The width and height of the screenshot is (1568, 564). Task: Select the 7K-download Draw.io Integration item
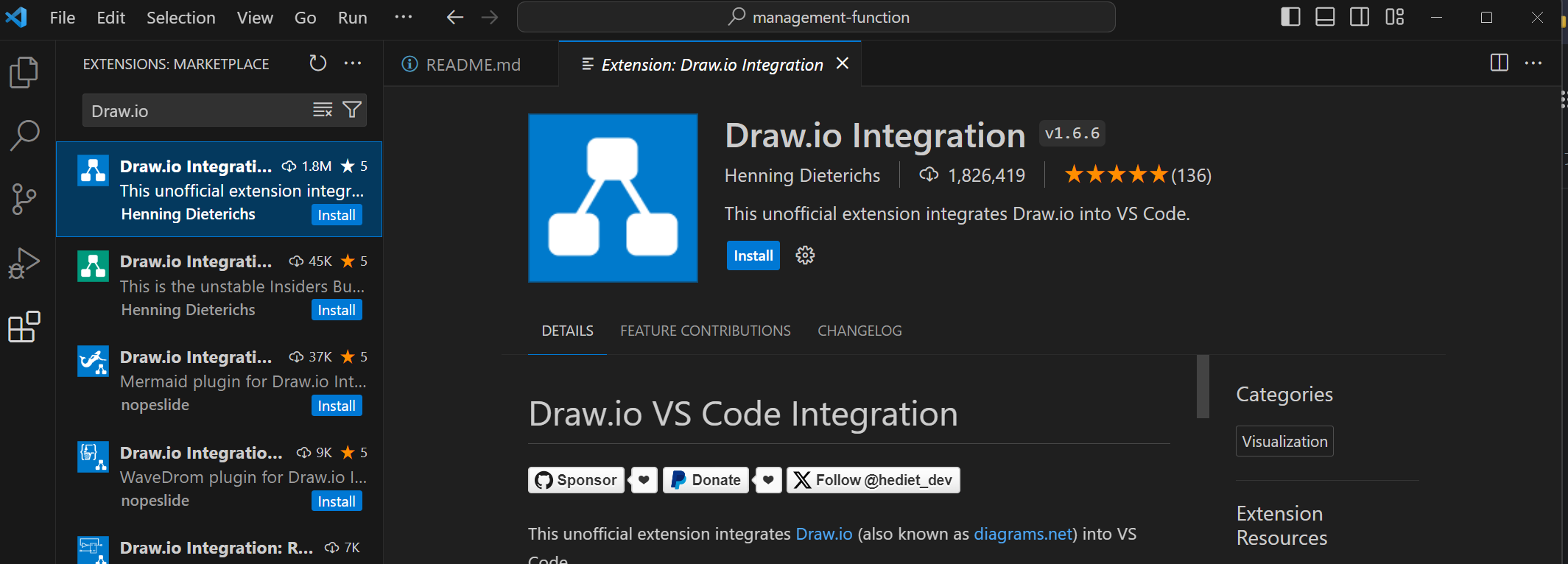tap(219, 545)
